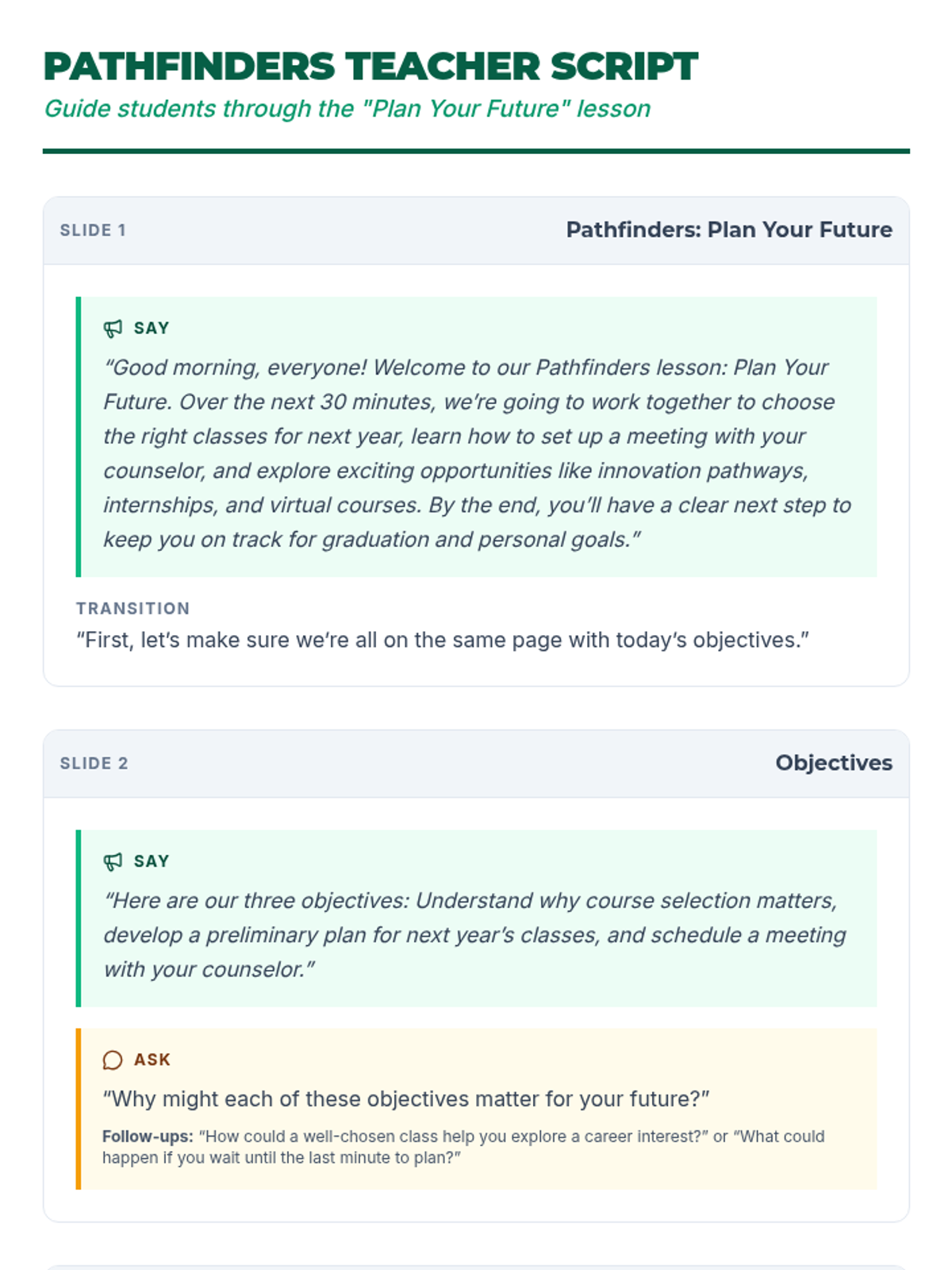The width and height of the screenshot is (952, 1270).
Task: Click the ASK label in Slide 2
Action: coord(152,1060)
